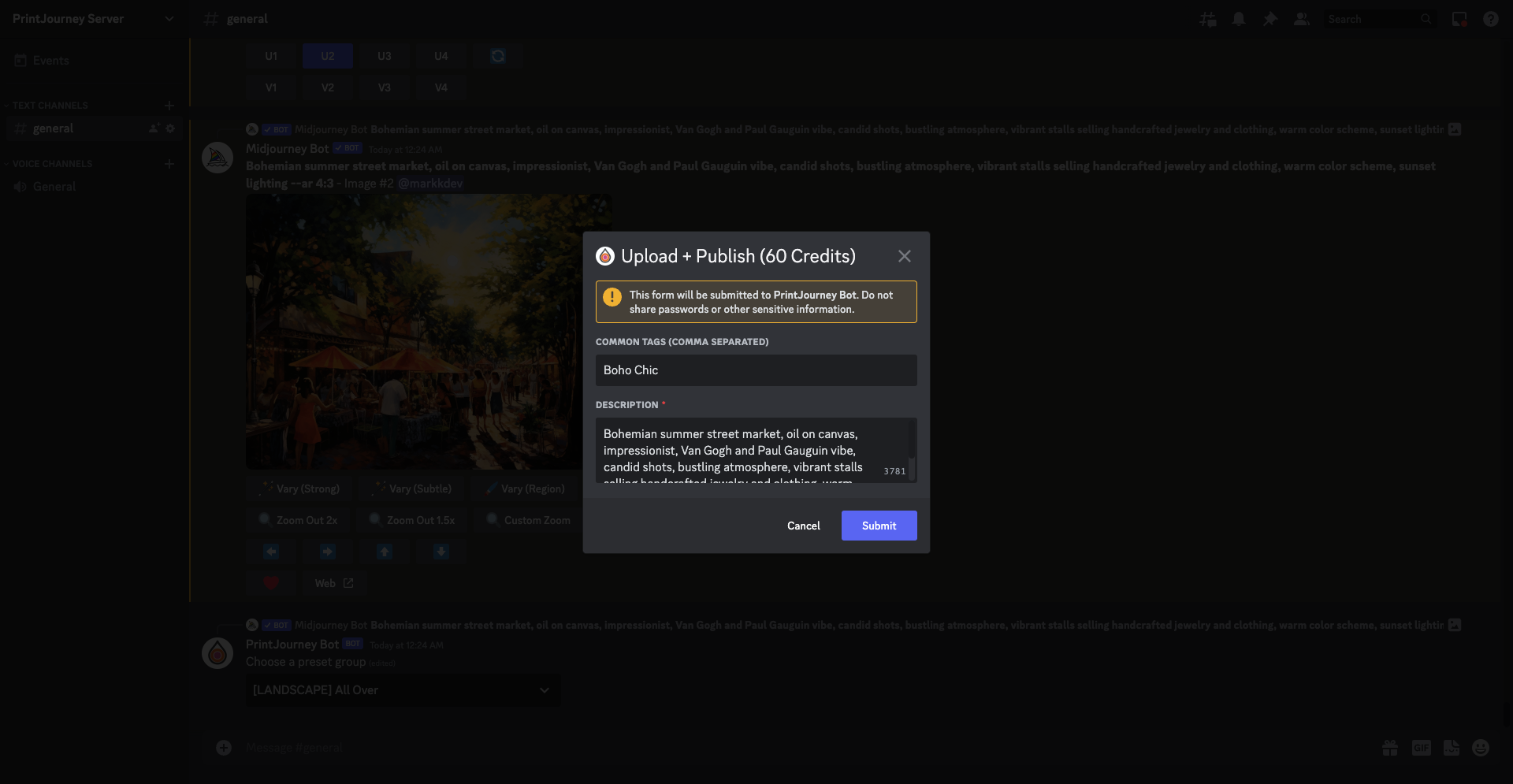1513x784 pixels.
Task: Create variation V3
Action: point(385,87)
